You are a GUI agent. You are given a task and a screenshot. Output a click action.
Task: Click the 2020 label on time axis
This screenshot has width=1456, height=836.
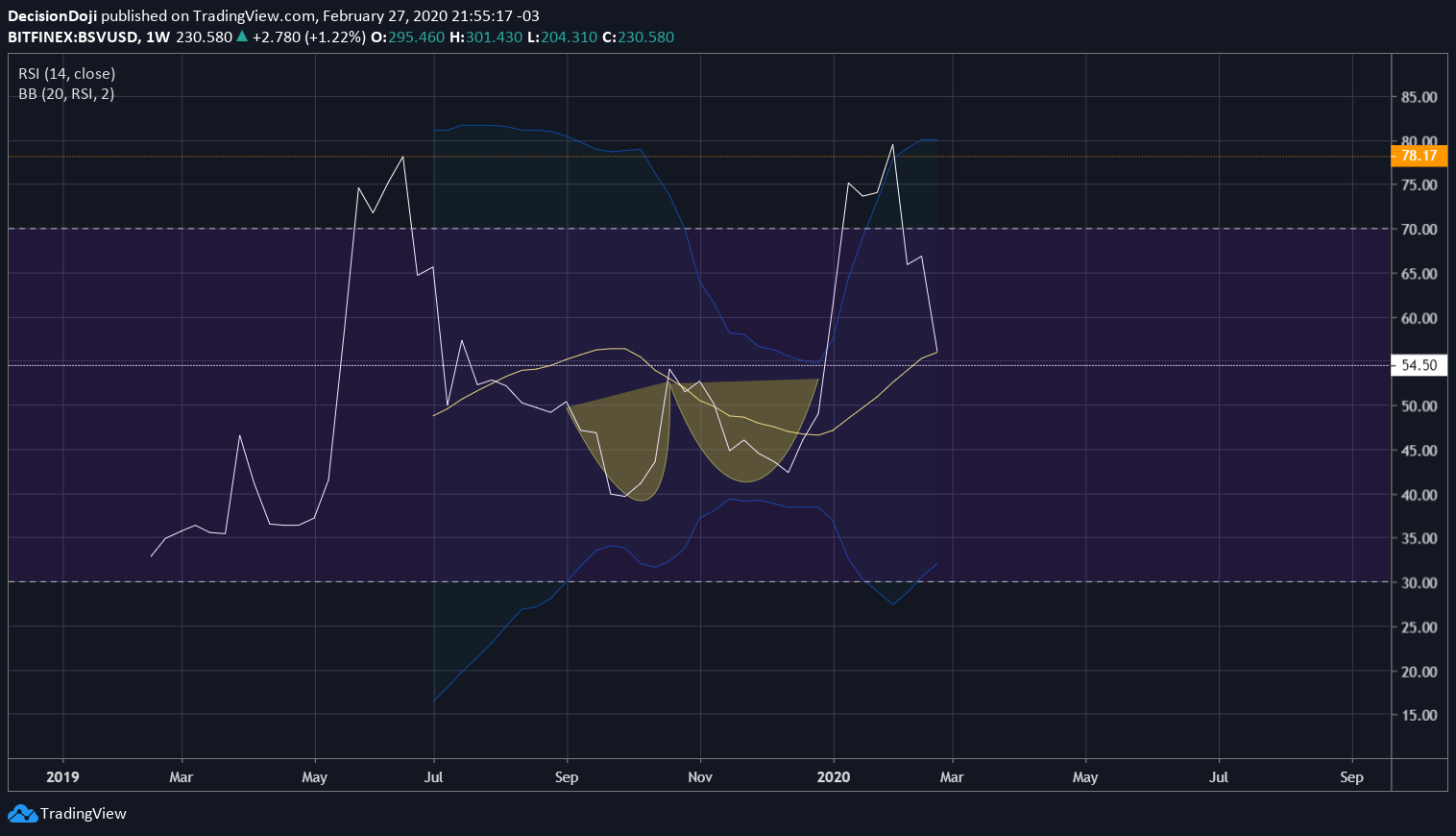(x=834, y=776)
